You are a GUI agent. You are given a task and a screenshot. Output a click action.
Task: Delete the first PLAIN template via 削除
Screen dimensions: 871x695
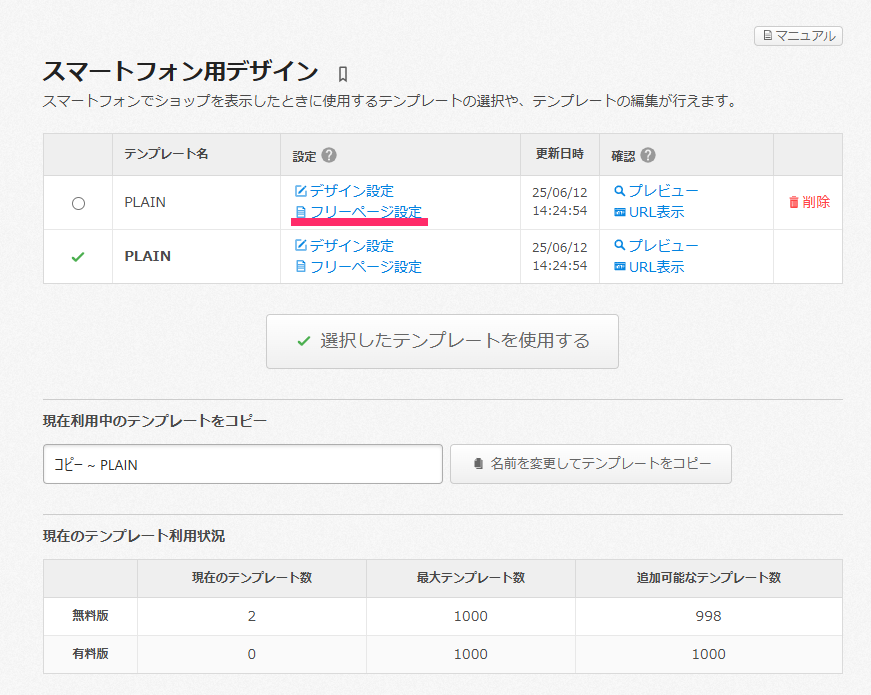(x=815, y=202)
